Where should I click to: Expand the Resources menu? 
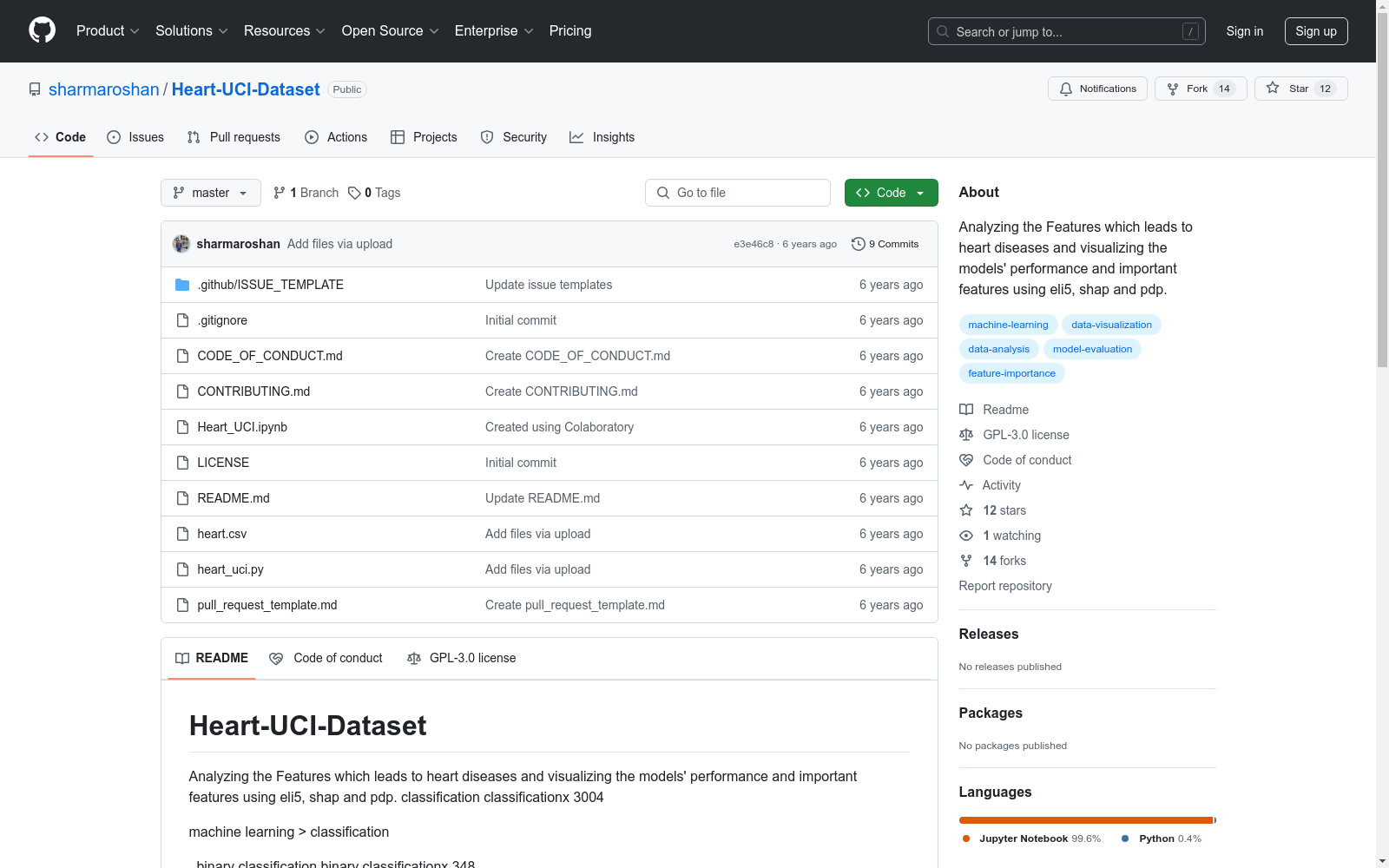click(285, 31)
